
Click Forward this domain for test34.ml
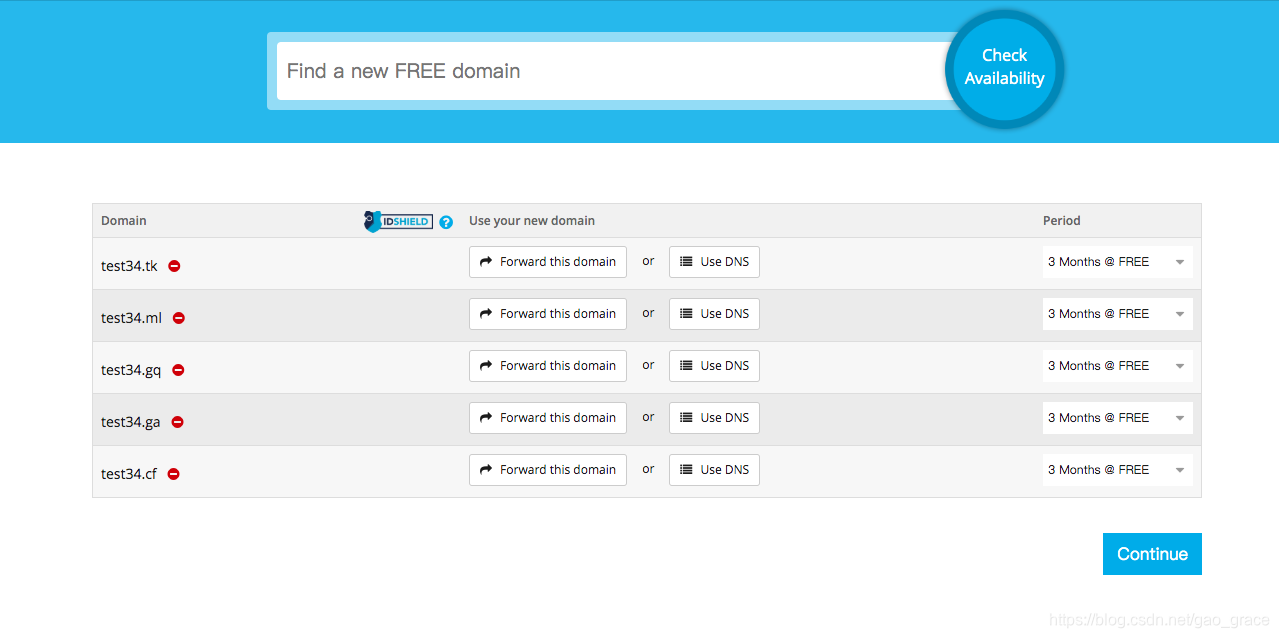pos(548,314)
